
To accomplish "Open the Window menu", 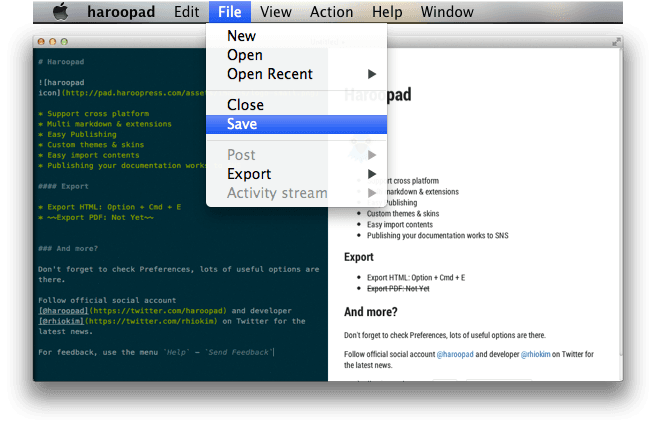I will [447, 12].
